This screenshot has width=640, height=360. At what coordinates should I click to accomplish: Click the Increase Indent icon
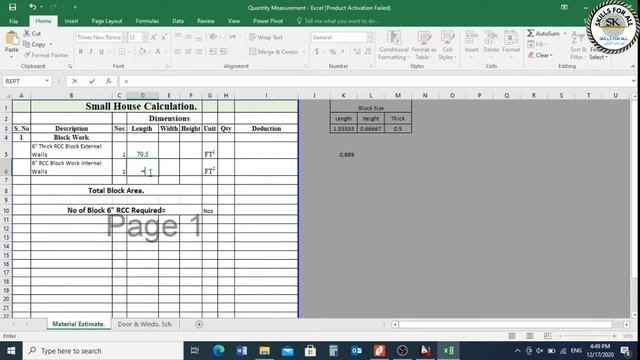click(223, 52)
